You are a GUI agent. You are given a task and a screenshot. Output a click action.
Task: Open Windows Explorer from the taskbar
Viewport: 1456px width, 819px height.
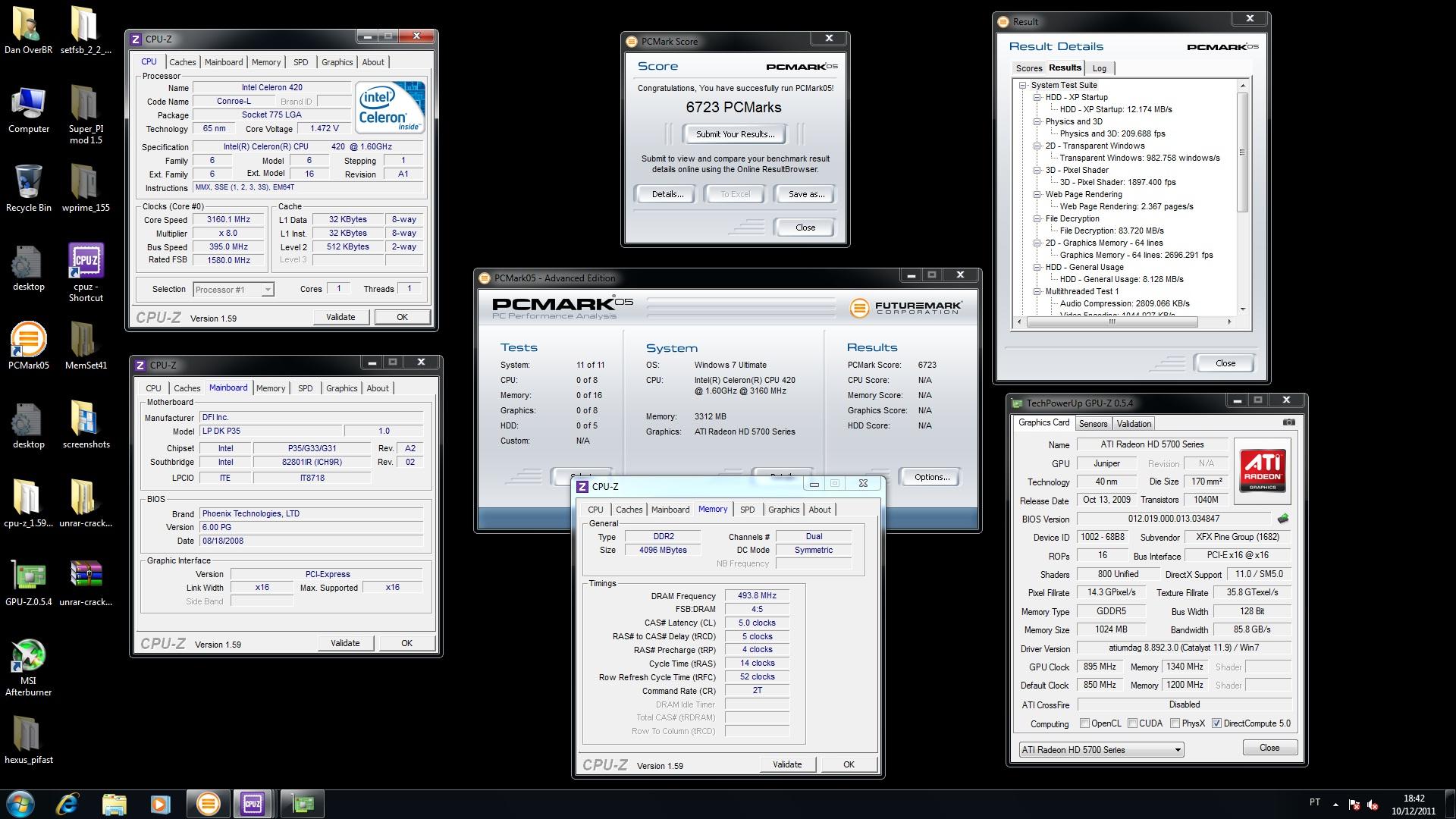pyautogui.click(x=114, y=804)
